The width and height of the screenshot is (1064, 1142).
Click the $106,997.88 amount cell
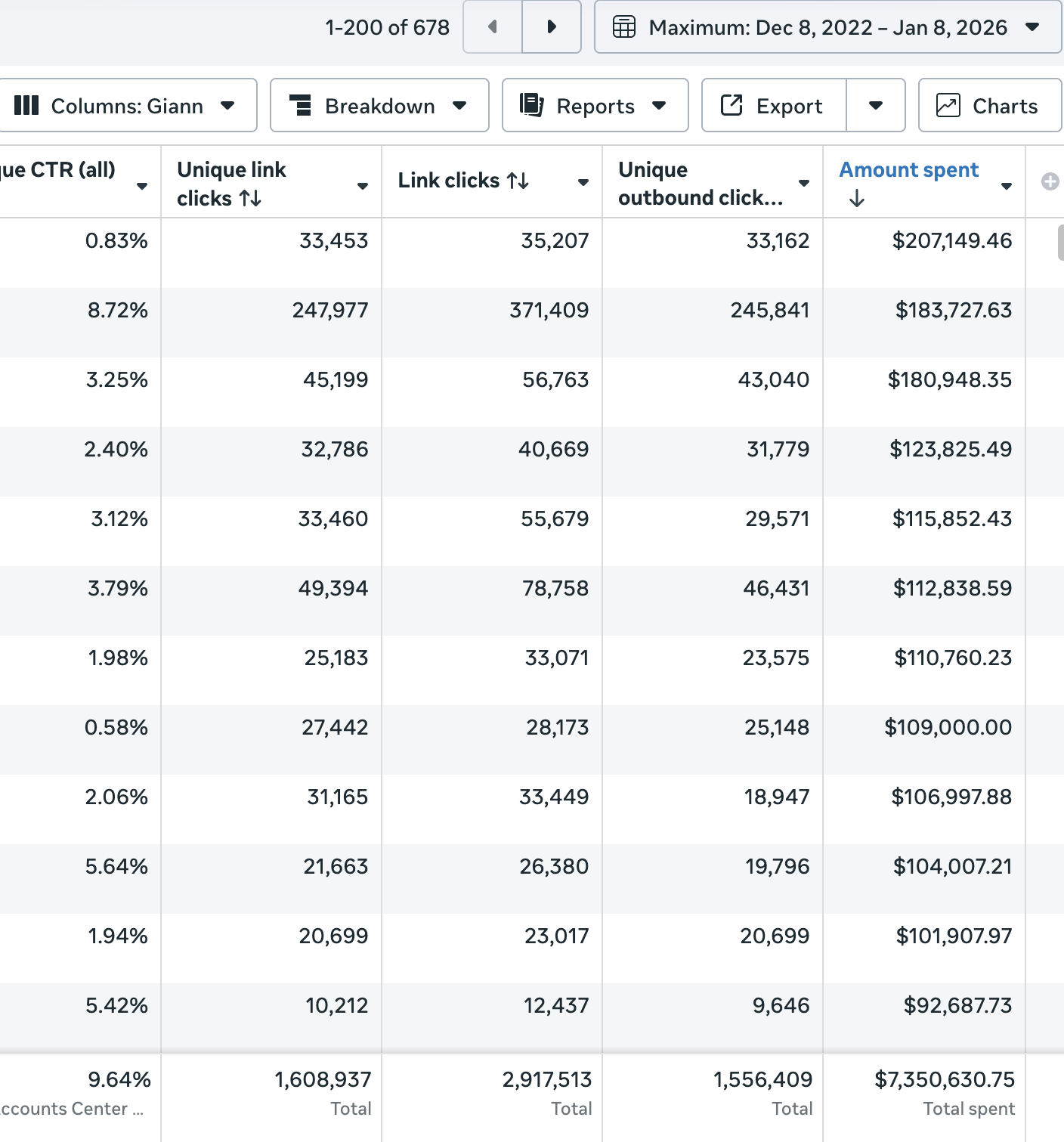[951, 797]
